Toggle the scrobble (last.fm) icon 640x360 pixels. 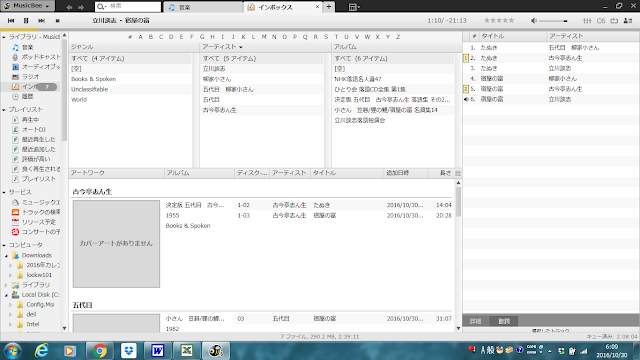tap(601, 20)
